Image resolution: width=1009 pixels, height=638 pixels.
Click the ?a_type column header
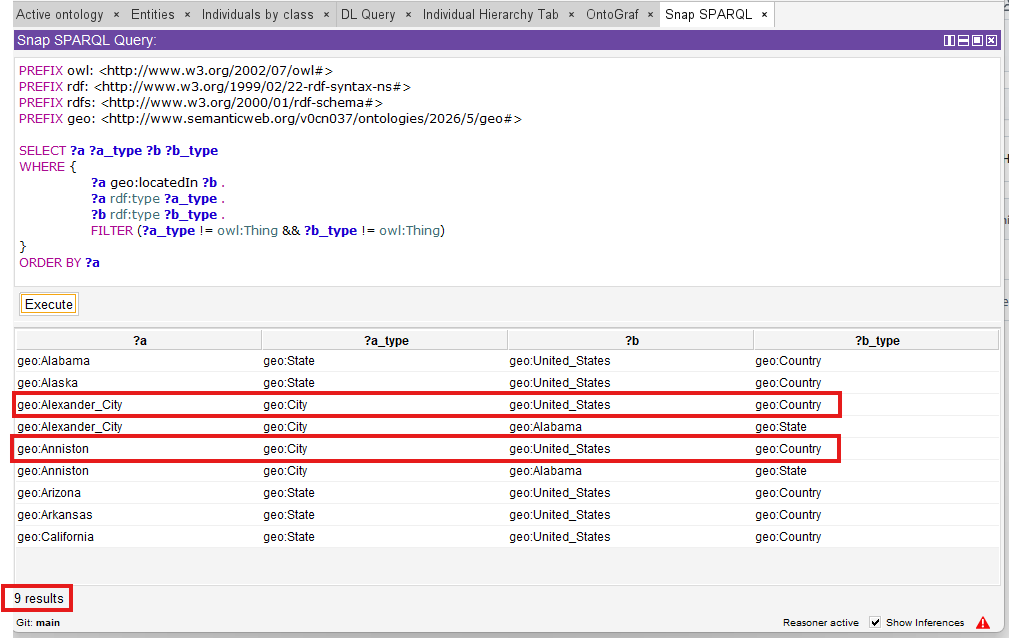(385, 341)
